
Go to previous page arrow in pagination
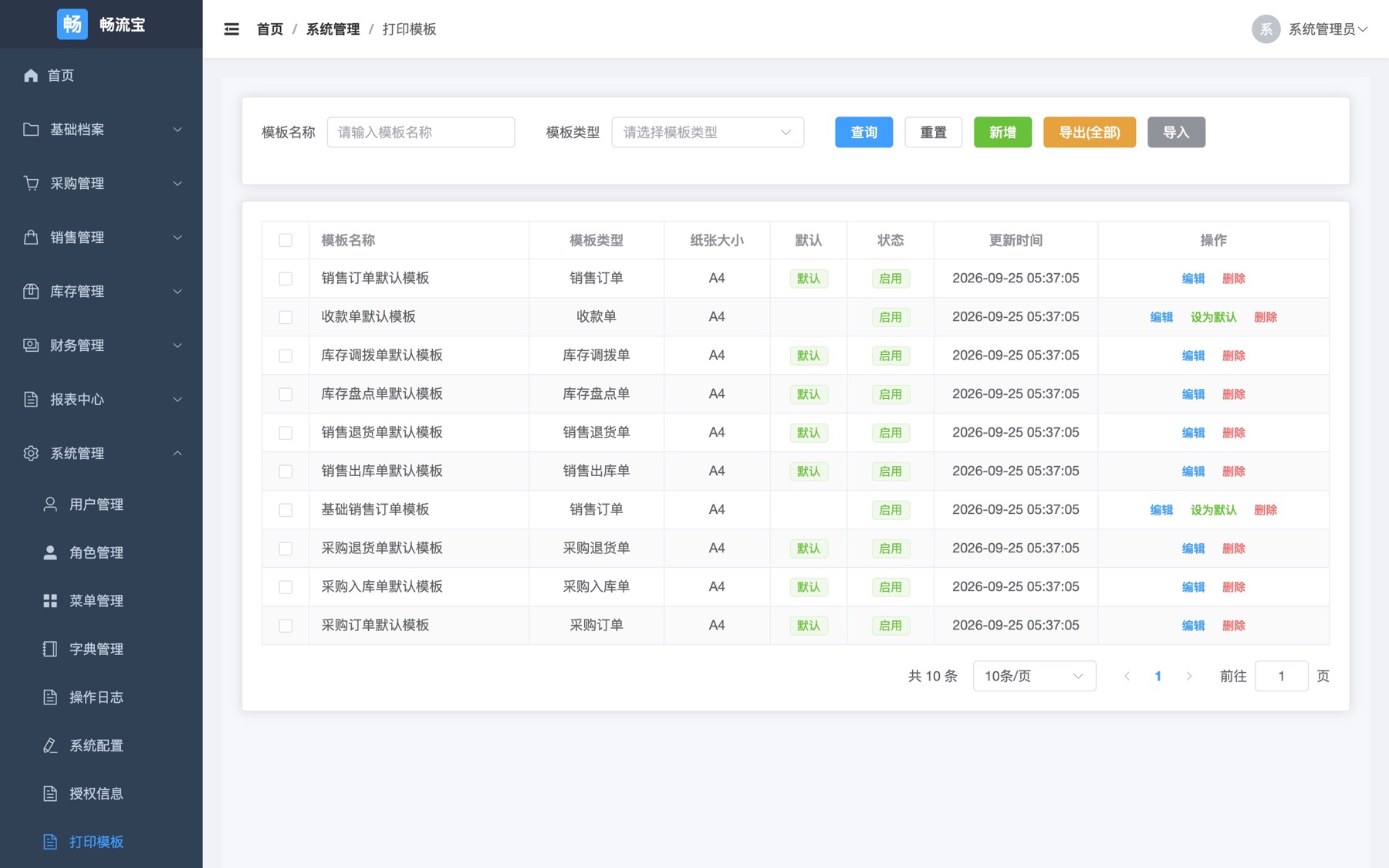(x=1127, y=676)
